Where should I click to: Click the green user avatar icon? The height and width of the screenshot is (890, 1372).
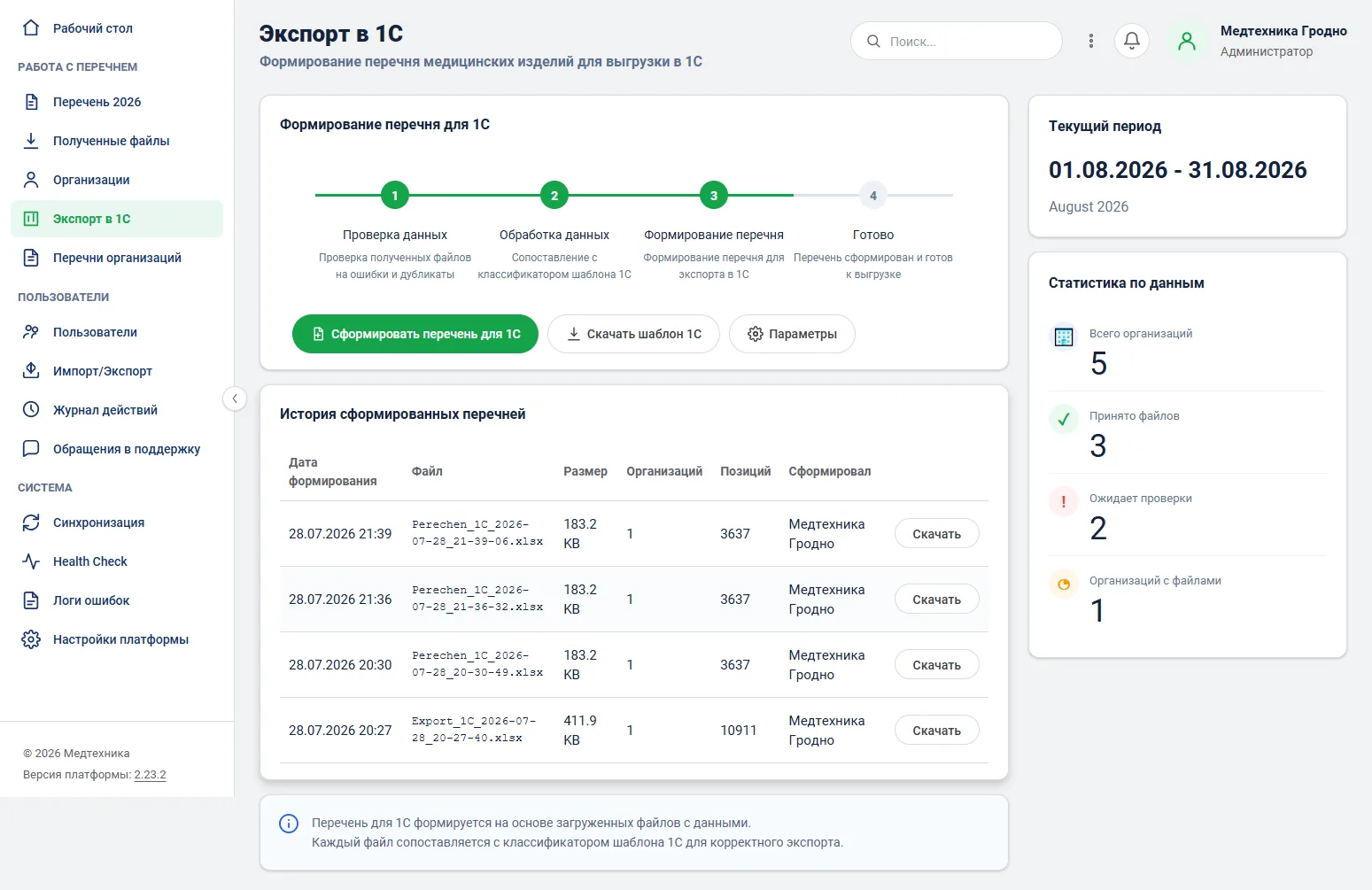[x=1187, y=41]
